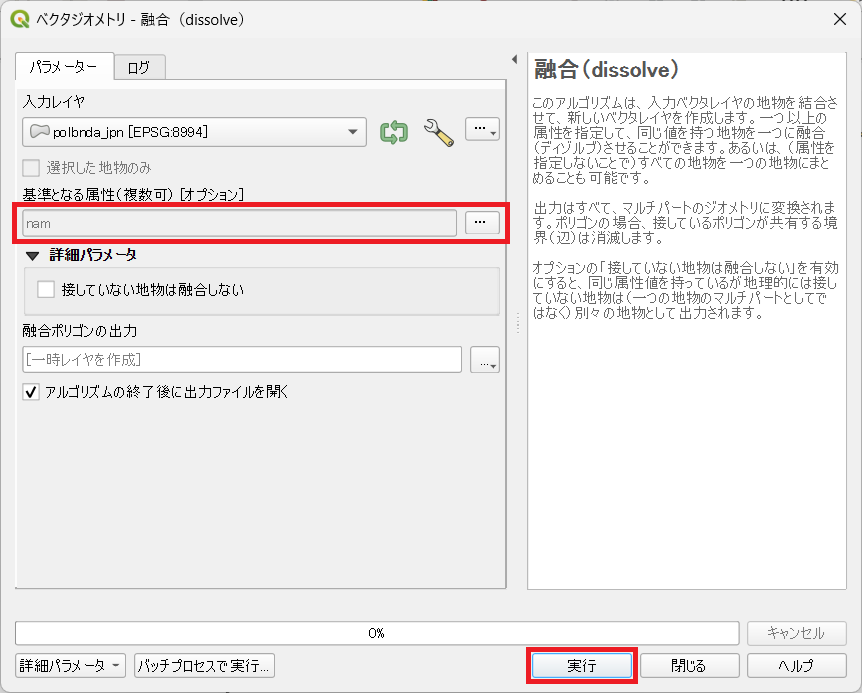Open the 詳細パラメータ dropdown button at bottom
The image size is (862, 693).
pos(70,665)
